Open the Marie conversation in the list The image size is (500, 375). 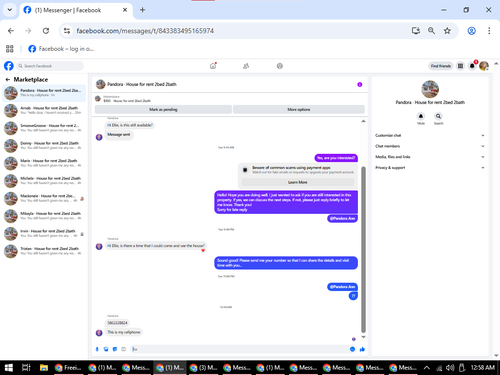(44, 163)
